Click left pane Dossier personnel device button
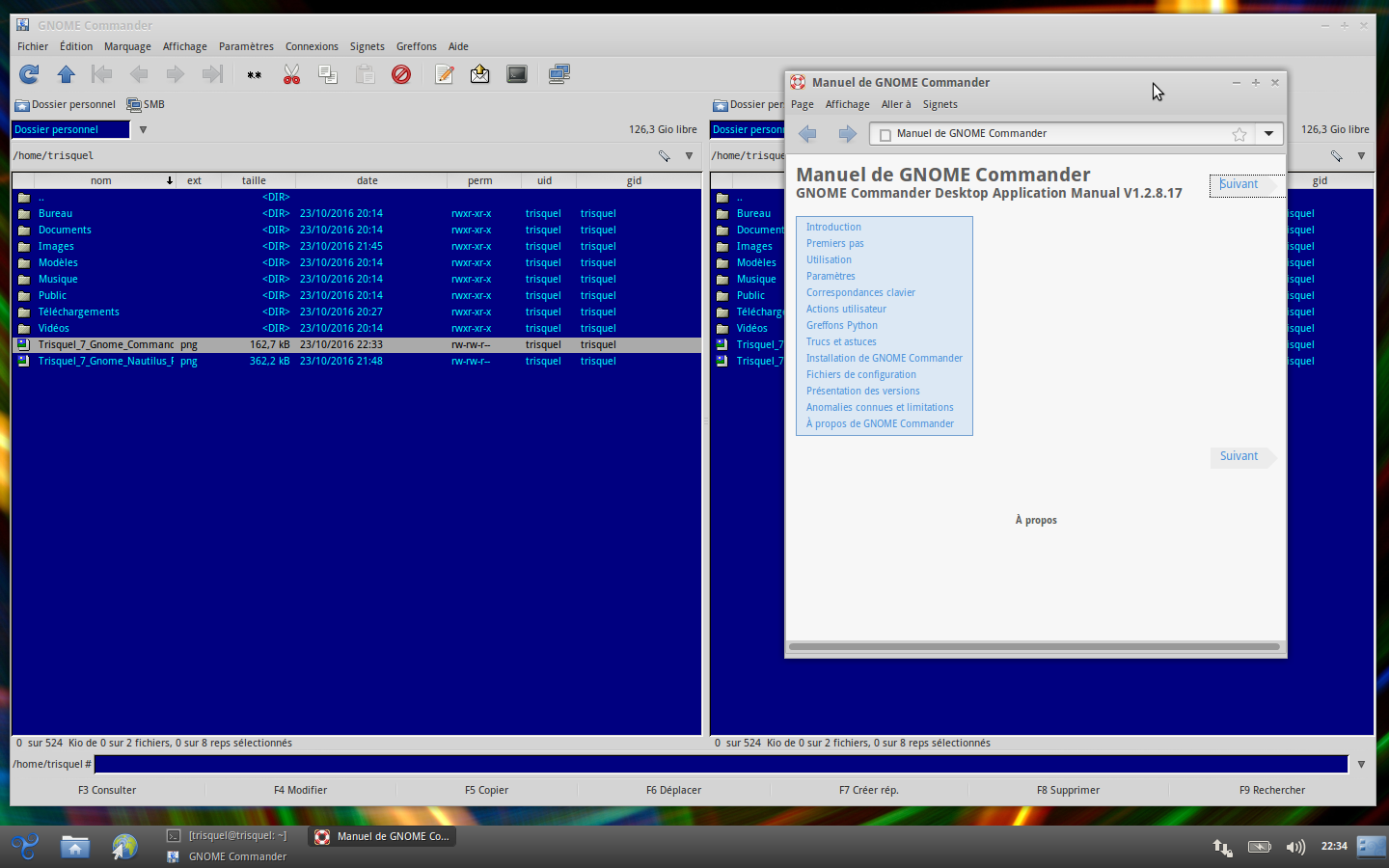This screenshot has height=868, width=1389. pyautogui.click(x=66, y=104)
